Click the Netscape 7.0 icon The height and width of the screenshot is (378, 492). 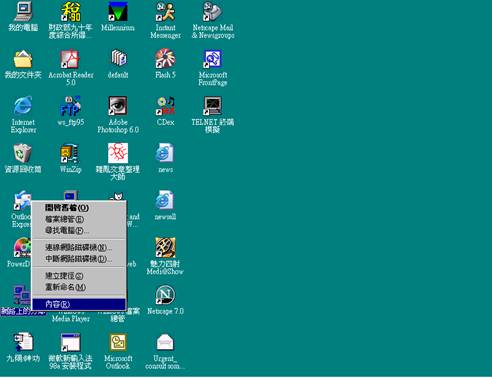pyautogui.click(x=165, y=295)
